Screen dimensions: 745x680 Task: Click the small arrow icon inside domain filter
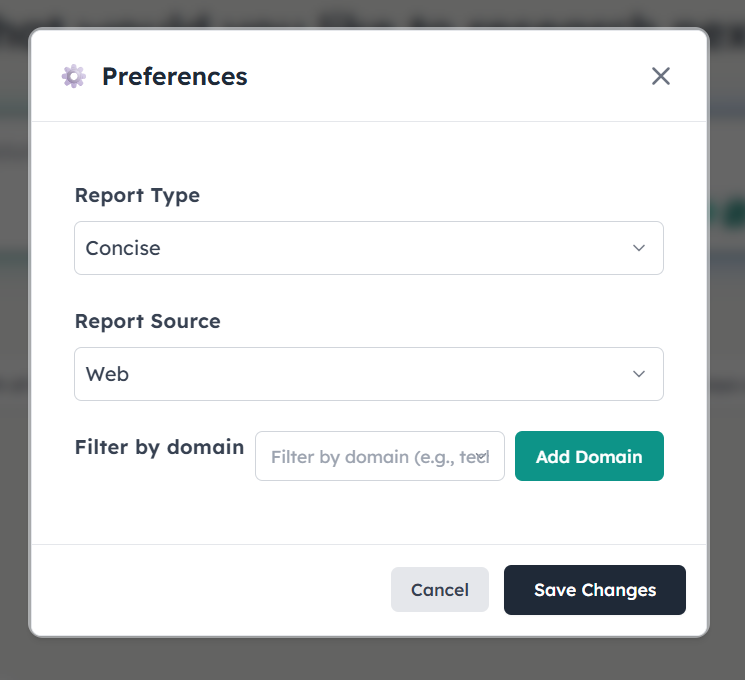(x=482, y=456)
